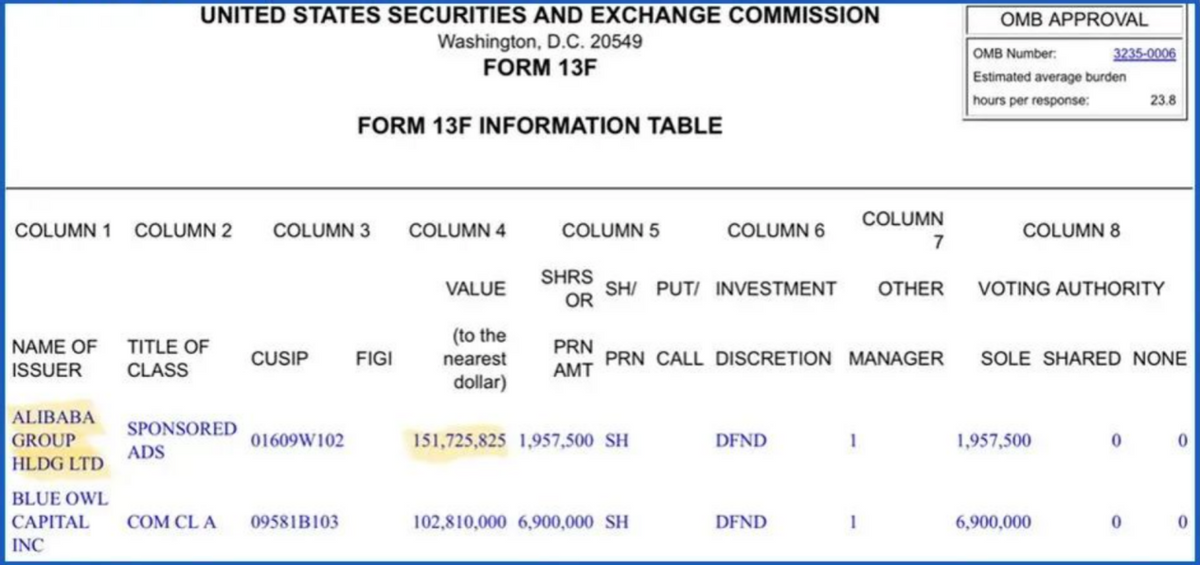The image size is (1200, 565).
Task: Click CUSIP number 01609W102
Action: click(x=296, y=440)
